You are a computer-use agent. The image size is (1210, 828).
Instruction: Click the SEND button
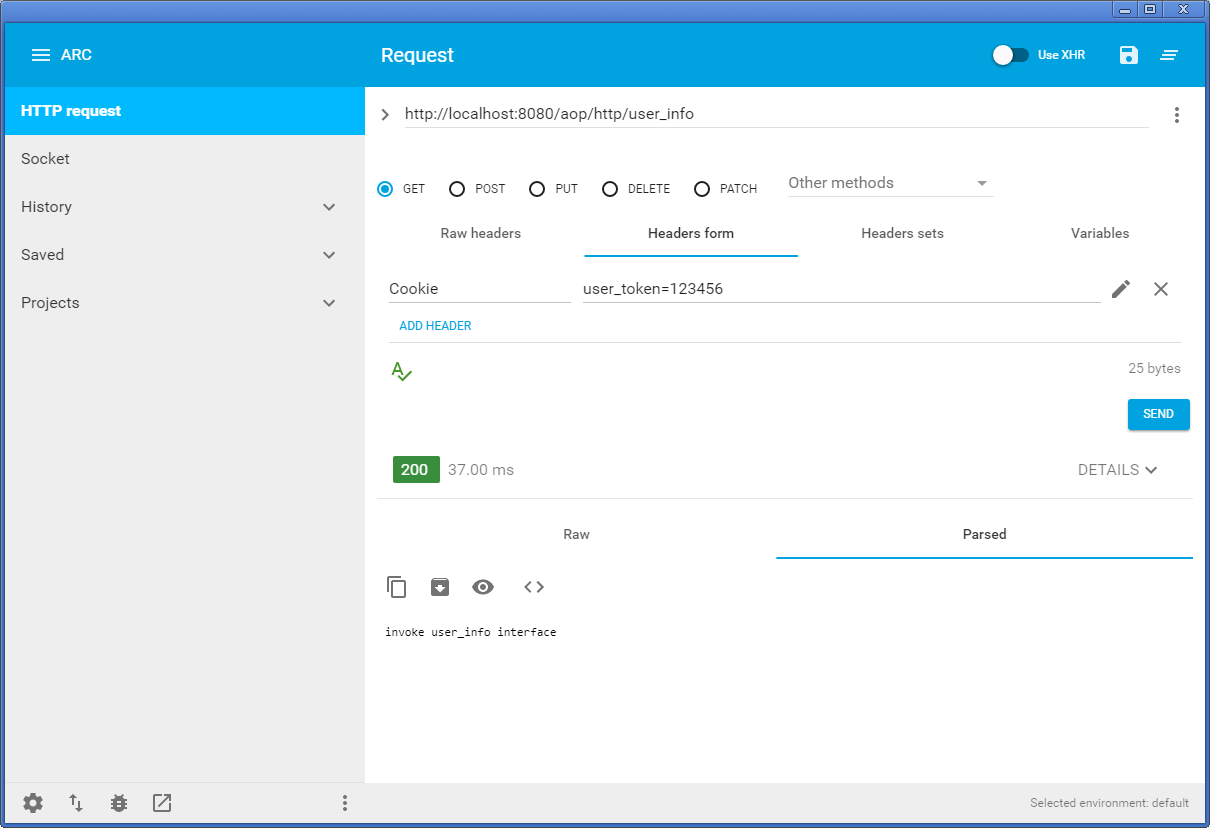click(x=1159, y=414)
